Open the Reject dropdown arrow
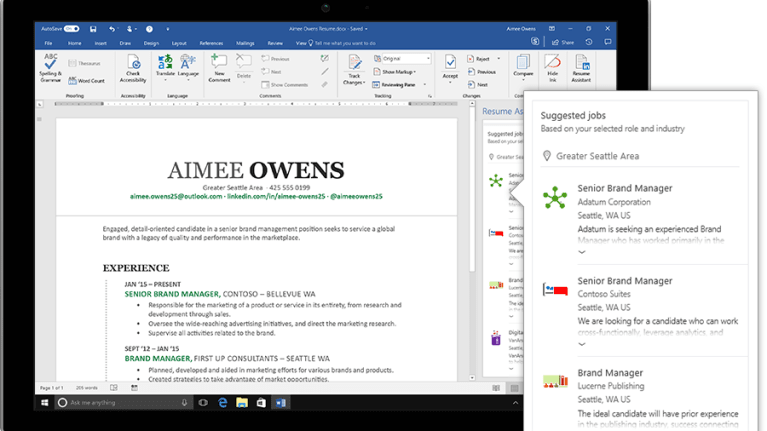Image resolution: width=767 pixels, height=431 pixels. [498, 59]
